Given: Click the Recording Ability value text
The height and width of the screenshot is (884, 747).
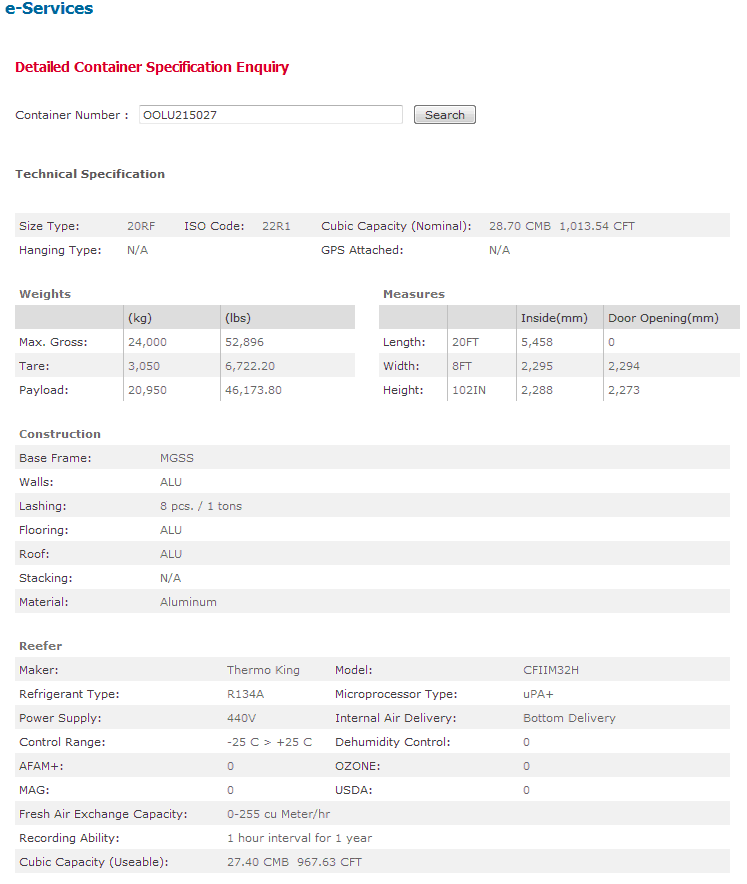Looking at the screenshot, I should (299, 838).
